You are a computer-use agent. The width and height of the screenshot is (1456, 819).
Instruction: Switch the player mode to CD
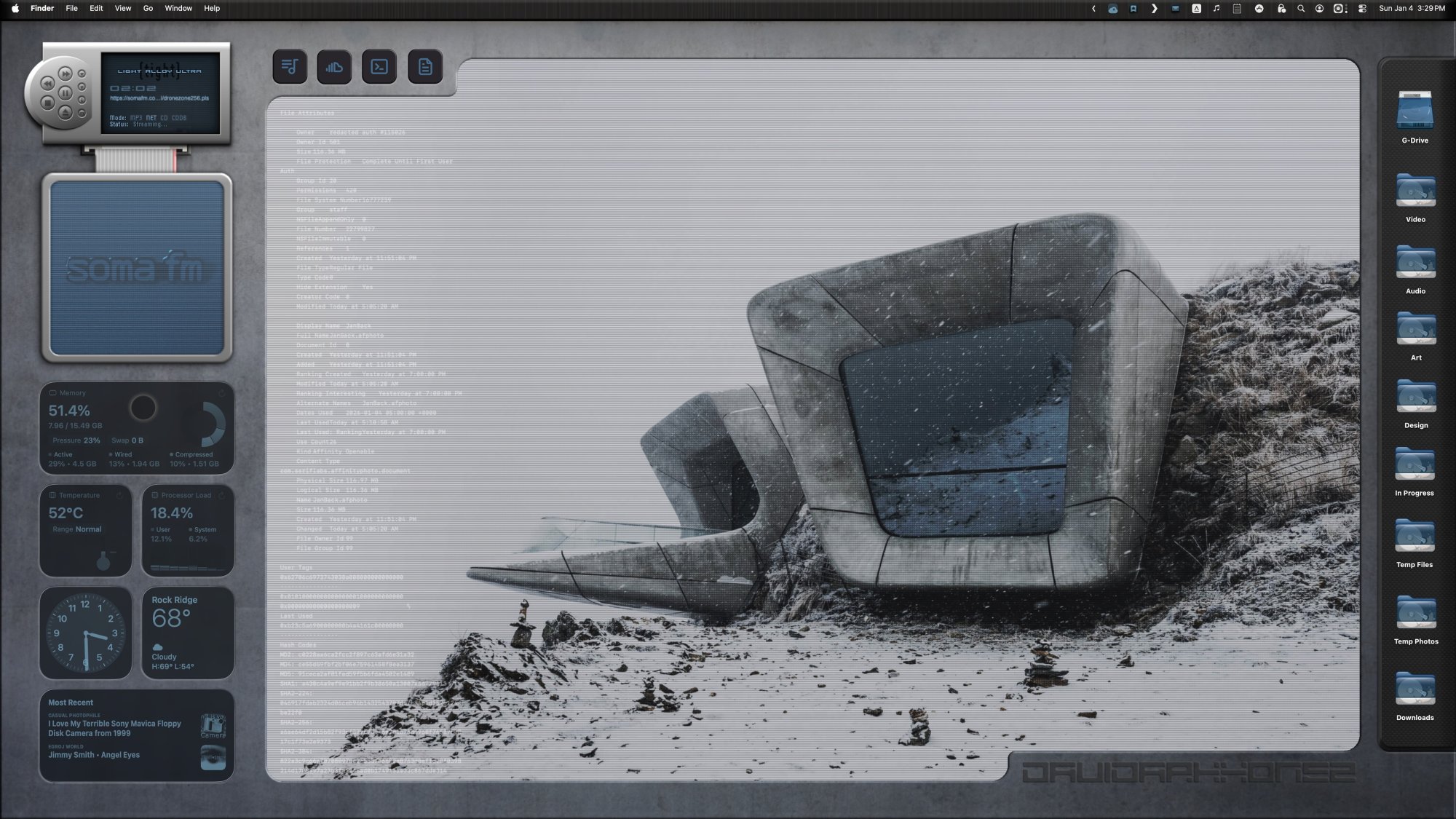pos(164,118)
